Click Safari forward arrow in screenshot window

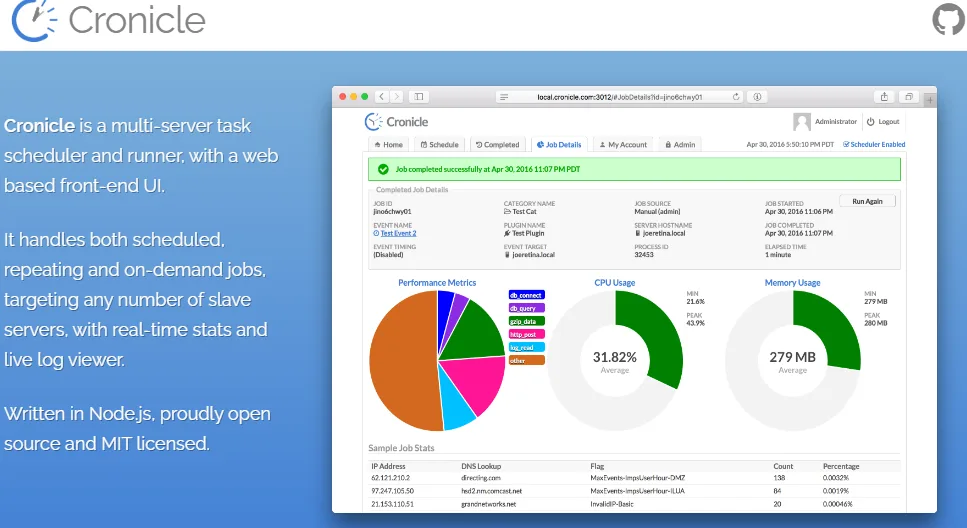[397, 96]
